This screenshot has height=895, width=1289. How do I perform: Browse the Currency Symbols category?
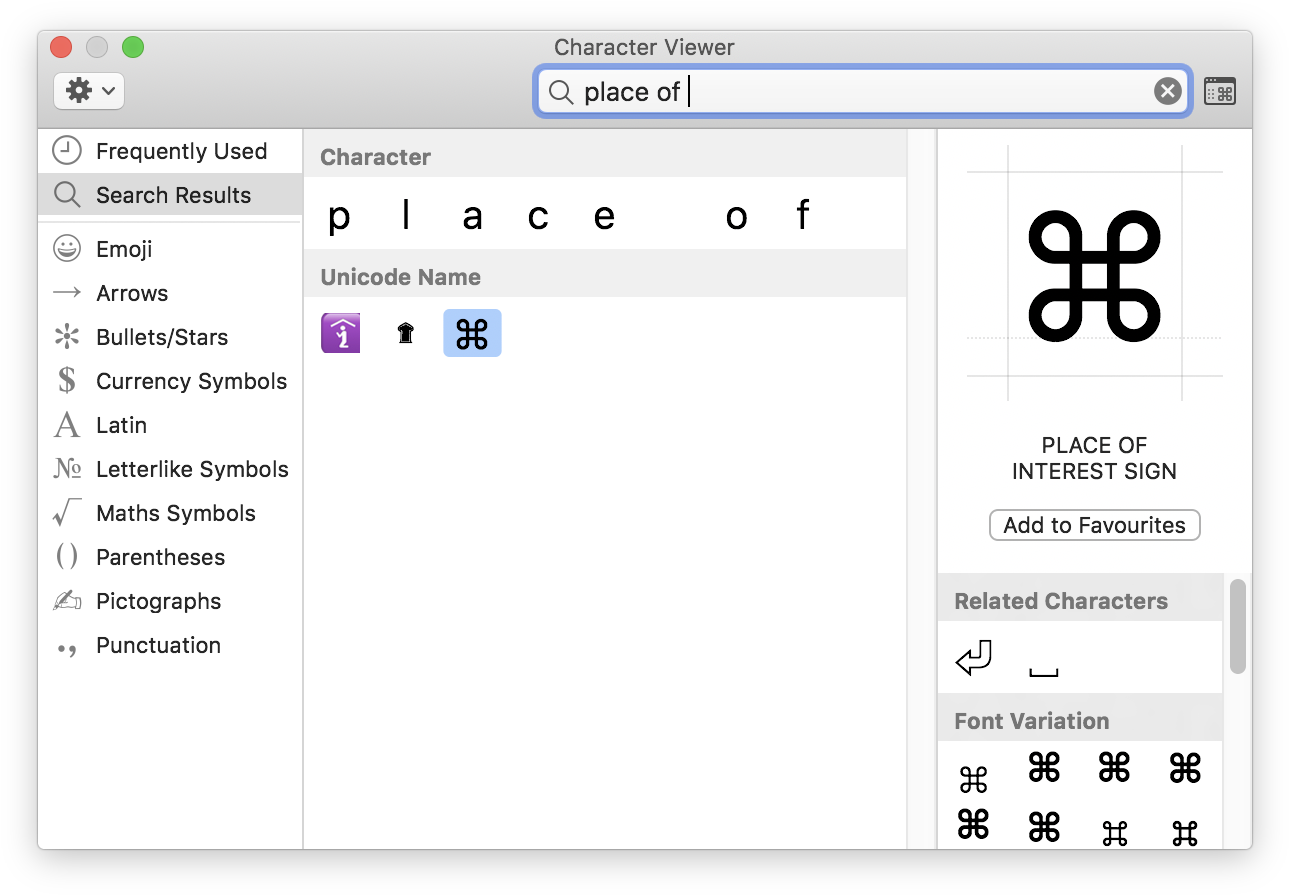click(190, 380)
